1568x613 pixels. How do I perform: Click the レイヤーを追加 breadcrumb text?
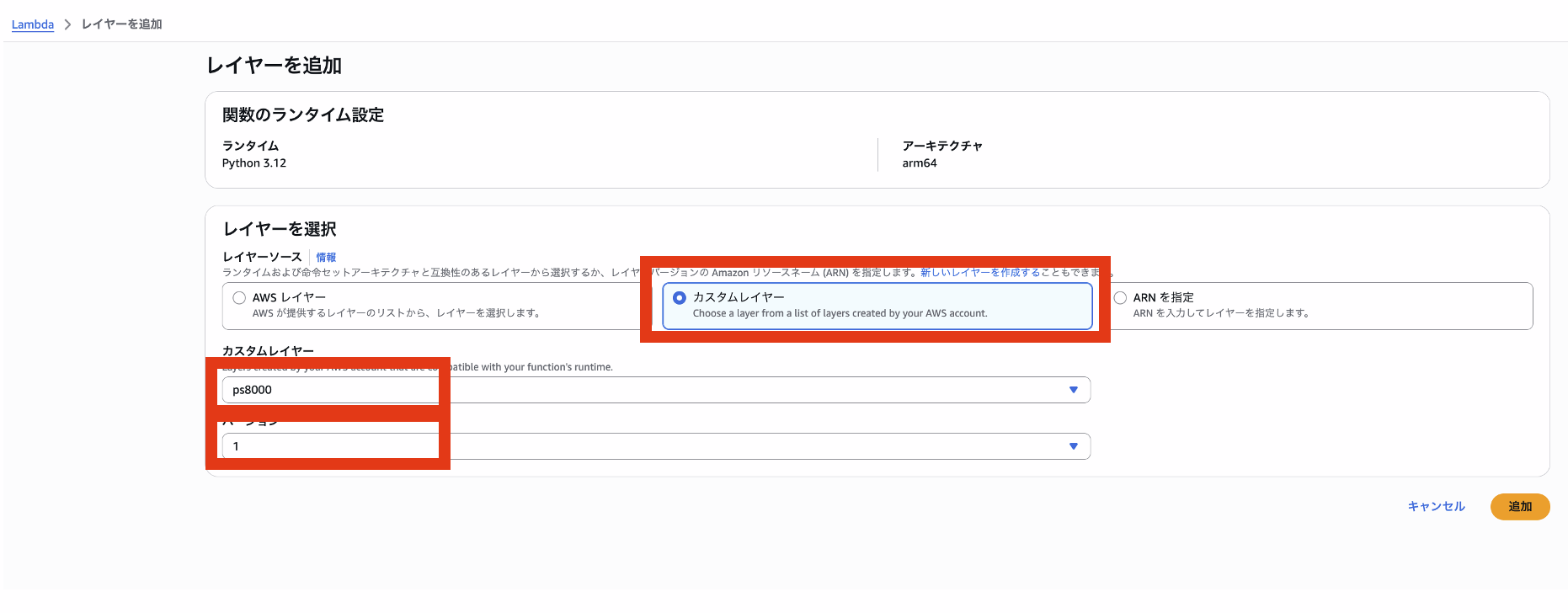(x=122, y=24)
